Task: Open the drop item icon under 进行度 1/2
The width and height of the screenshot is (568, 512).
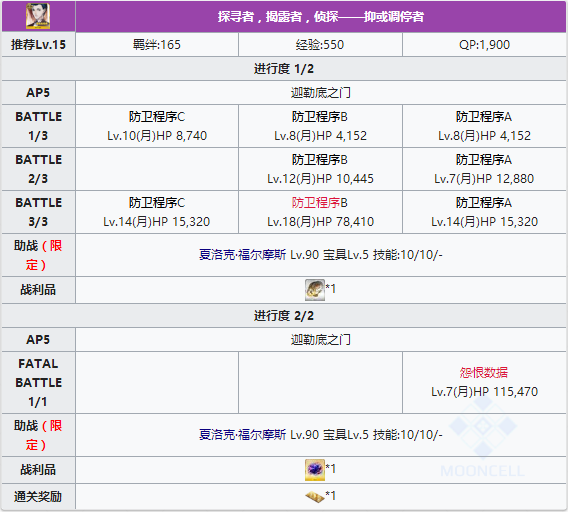Action: (x=315, y=290)
